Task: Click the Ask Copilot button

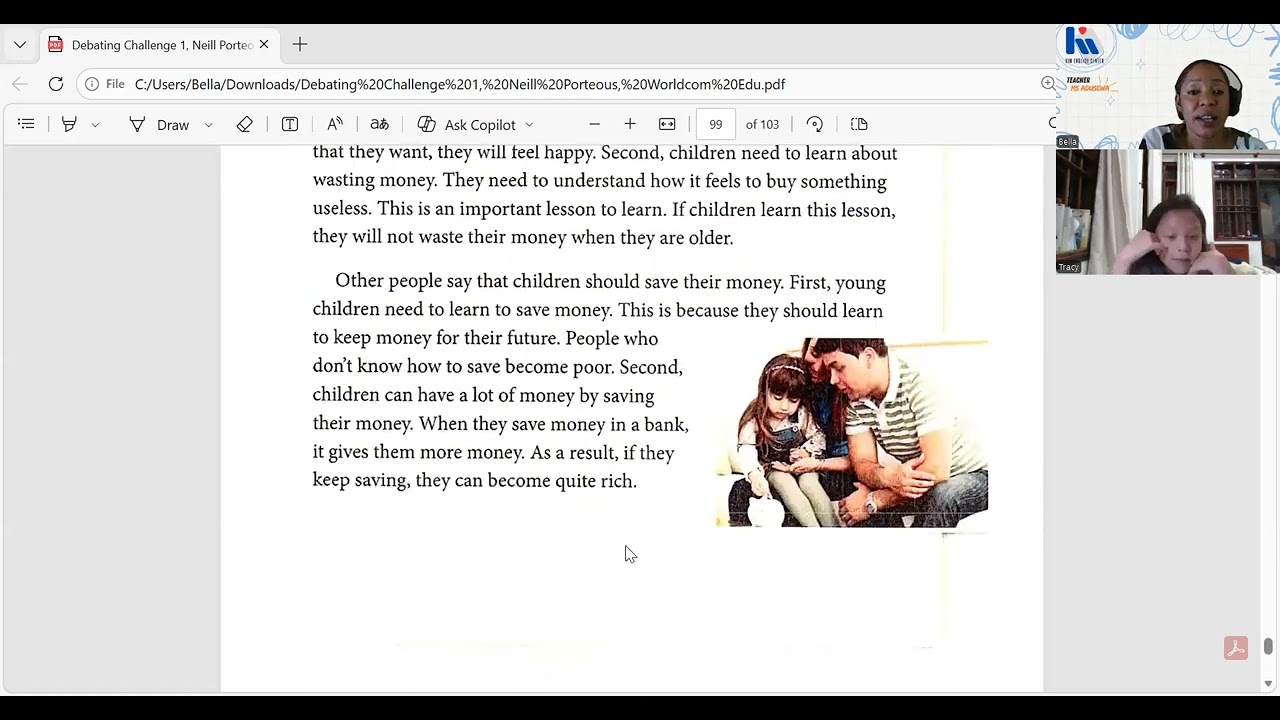Action: point(467,124)
